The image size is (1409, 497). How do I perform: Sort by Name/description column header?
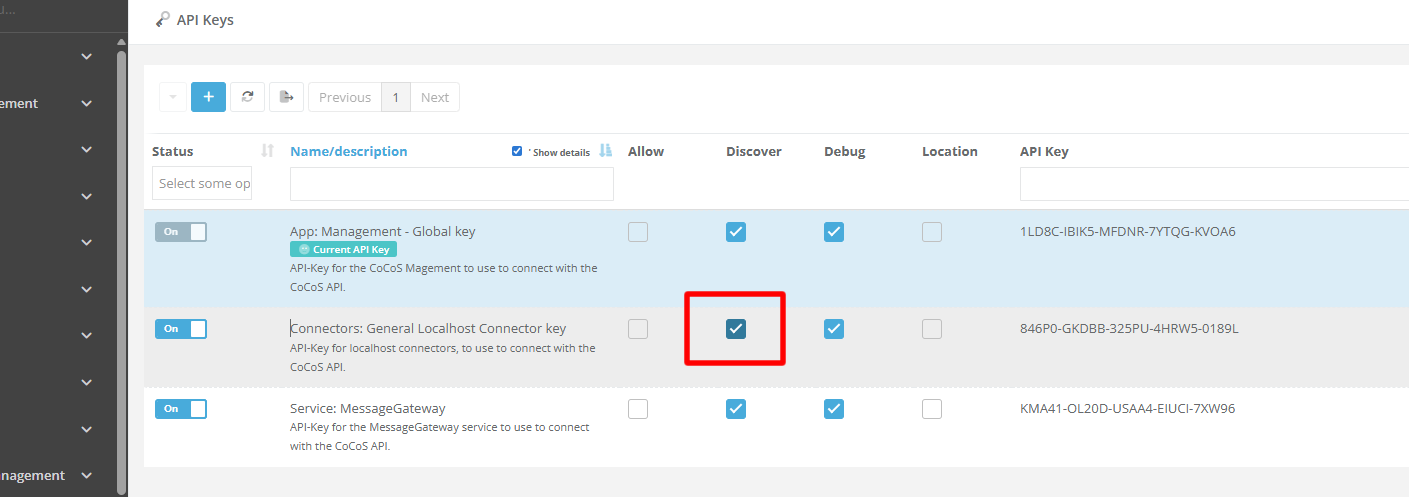pyautogui.click(x=349, y=151)
